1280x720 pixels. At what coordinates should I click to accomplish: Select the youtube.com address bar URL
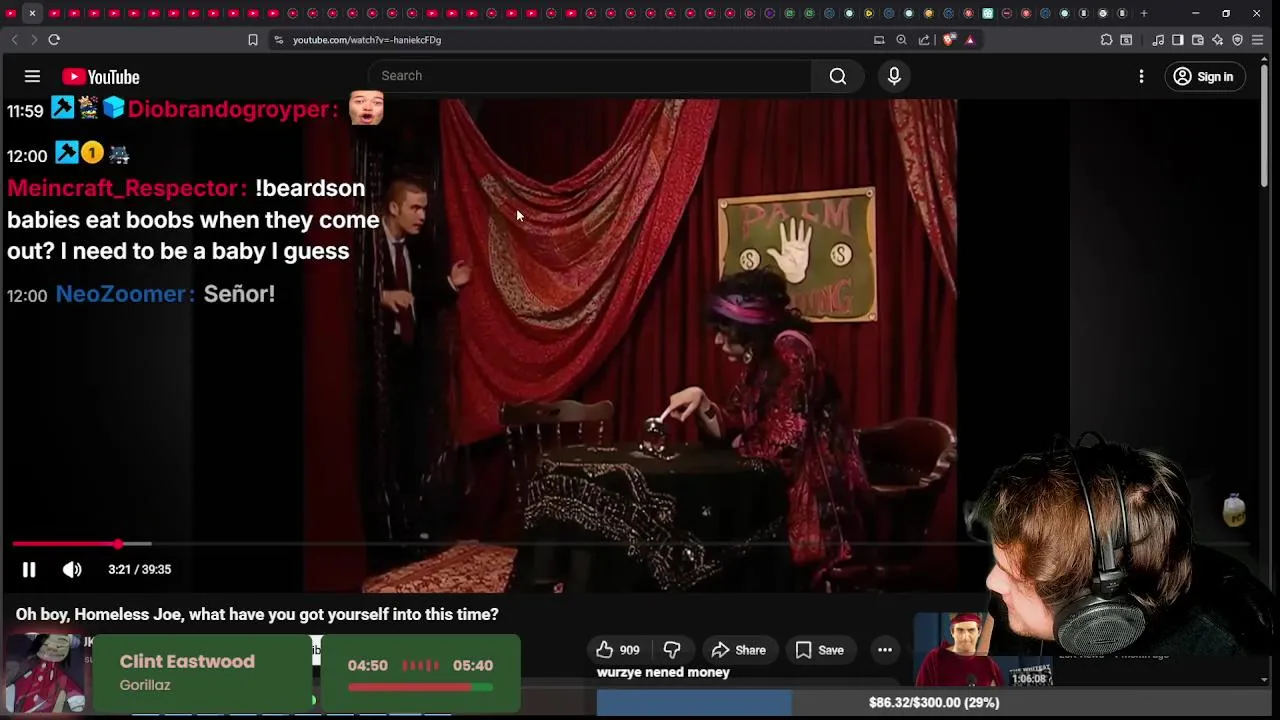[x=367, y=40]
